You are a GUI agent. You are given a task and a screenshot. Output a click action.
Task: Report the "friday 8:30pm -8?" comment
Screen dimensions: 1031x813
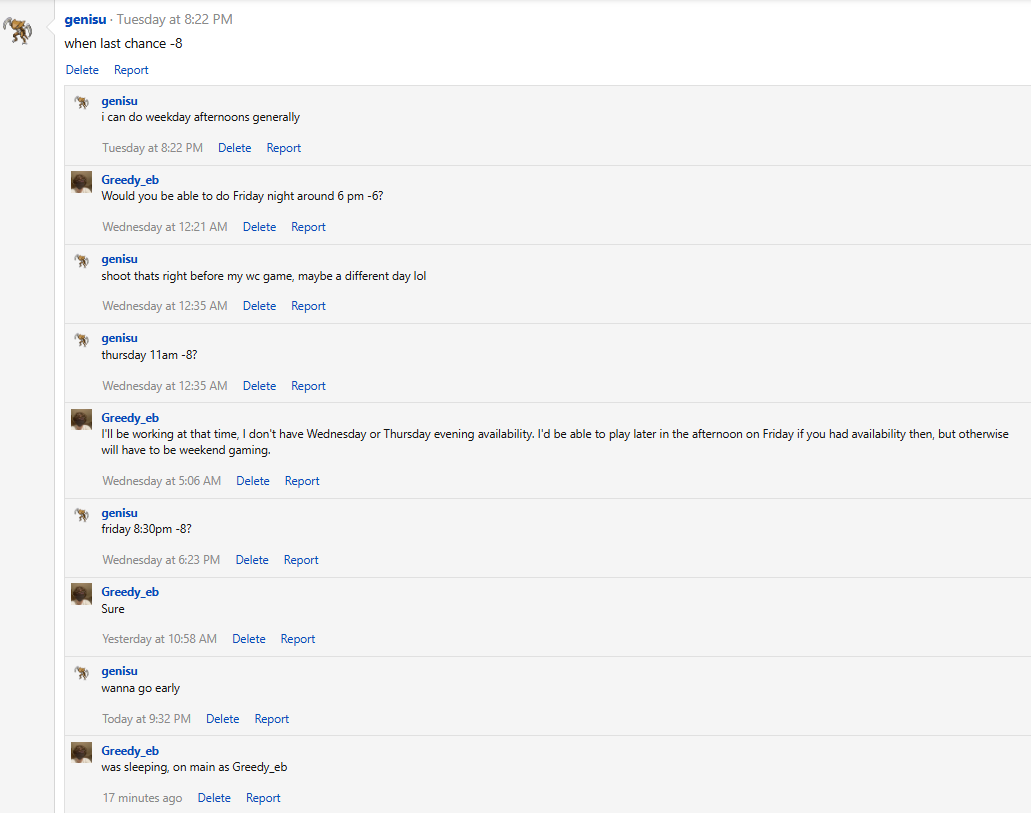[301, 560]
